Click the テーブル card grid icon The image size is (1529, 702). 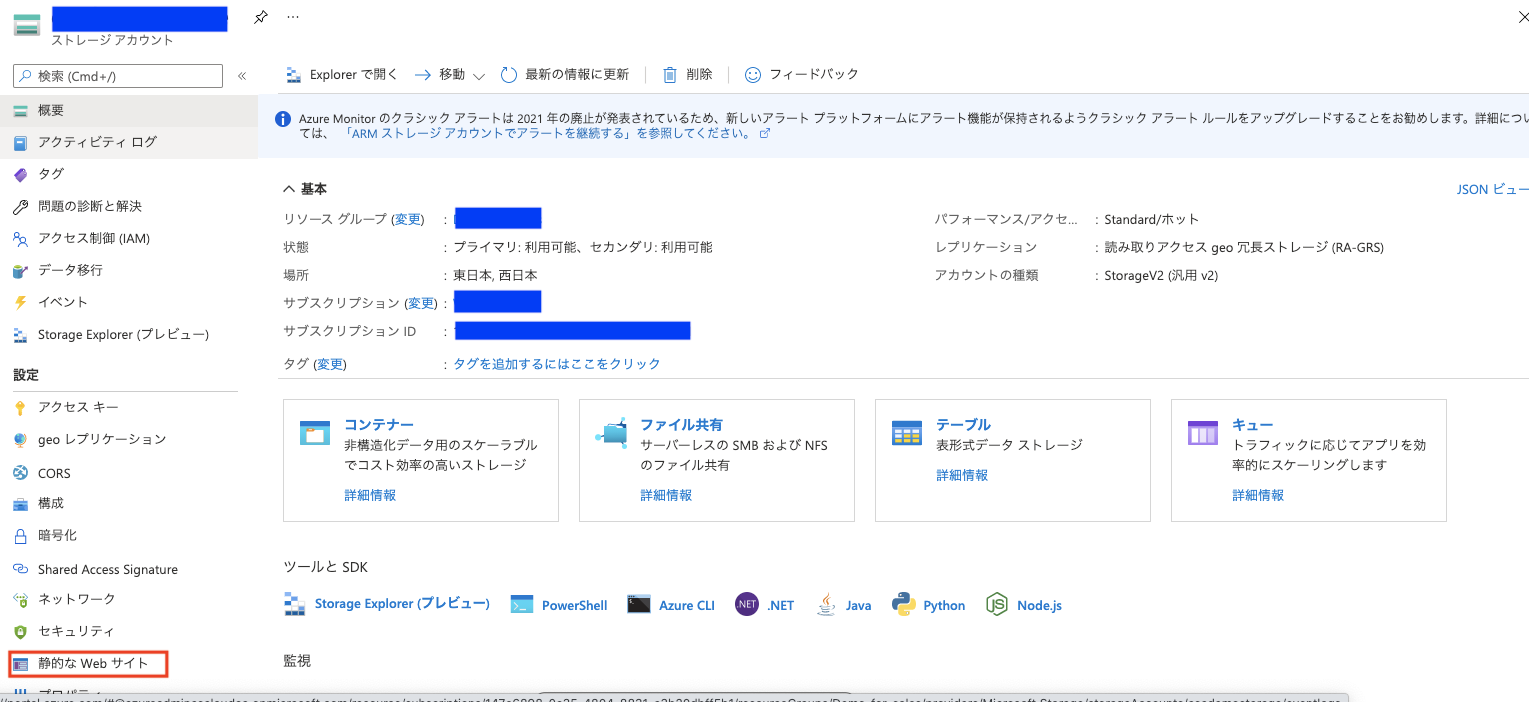[907, 432]
